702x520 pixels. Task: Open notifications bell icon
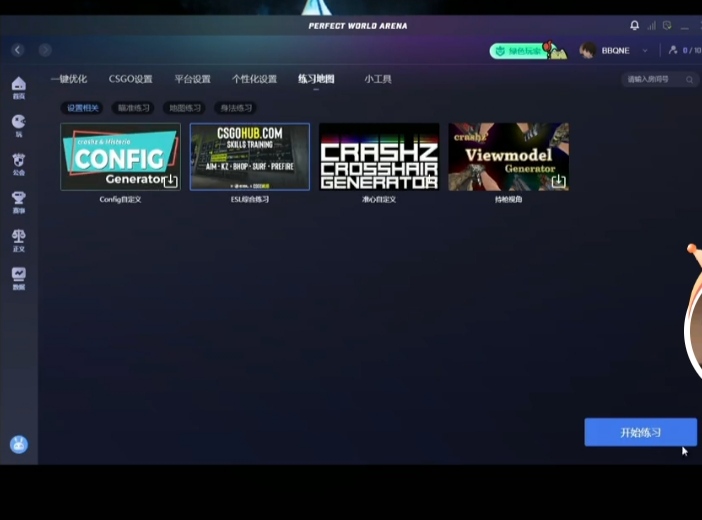coord(634,26)
